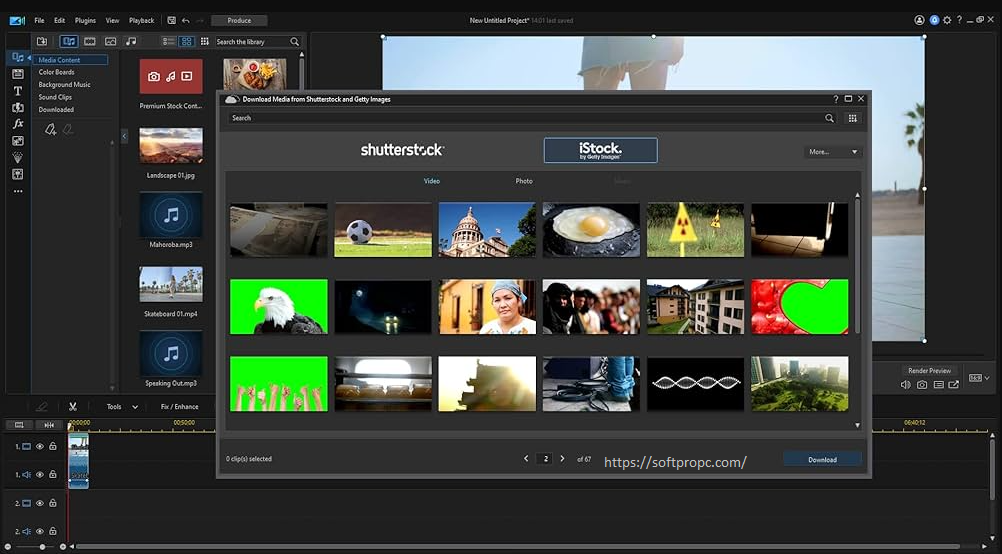The image size is (1002, 554).
Task: Lock video track 1
Action: 53,447
